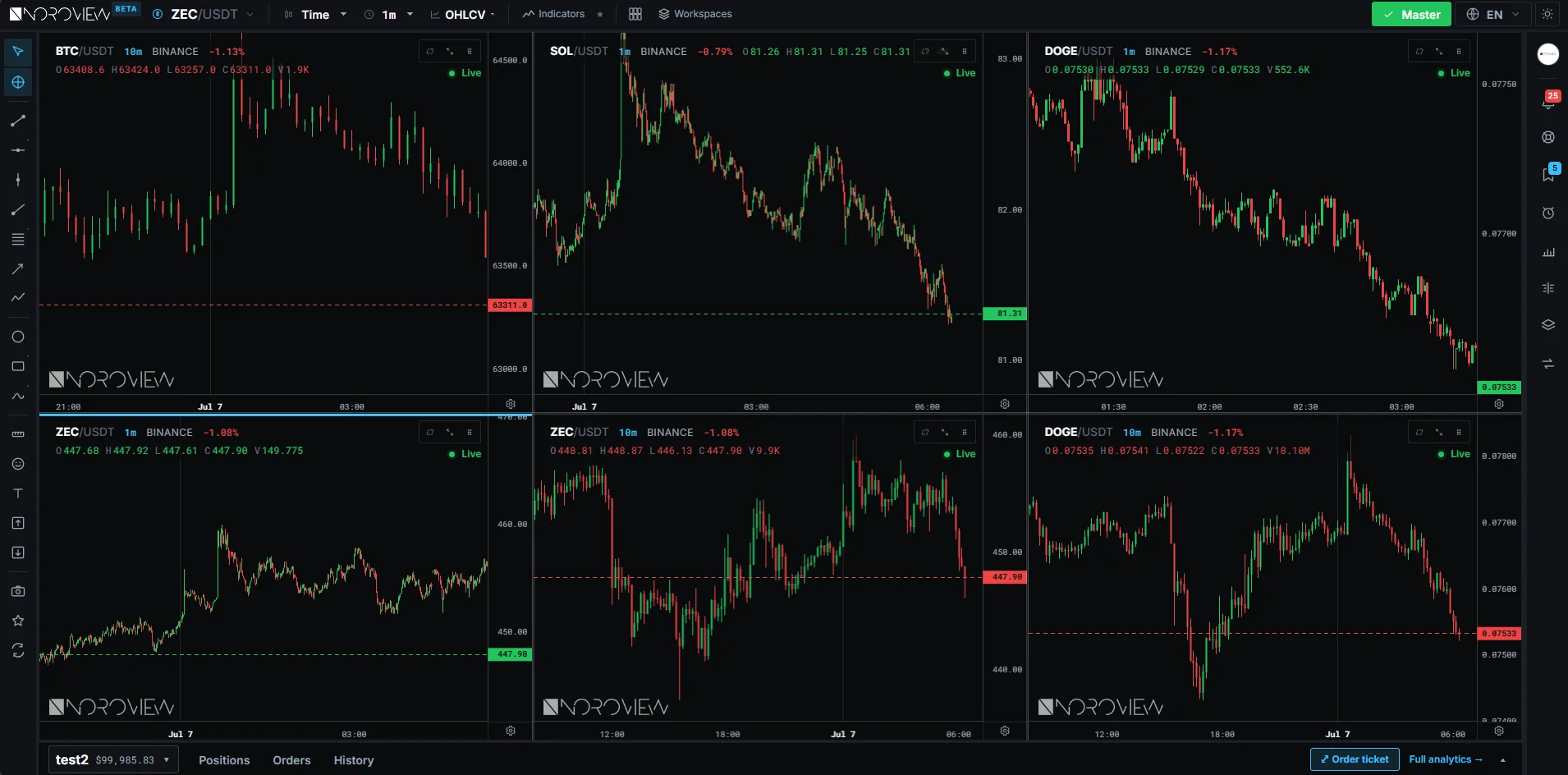Select the arrow drawing tool
The image size is (1568, 775).
18,268
